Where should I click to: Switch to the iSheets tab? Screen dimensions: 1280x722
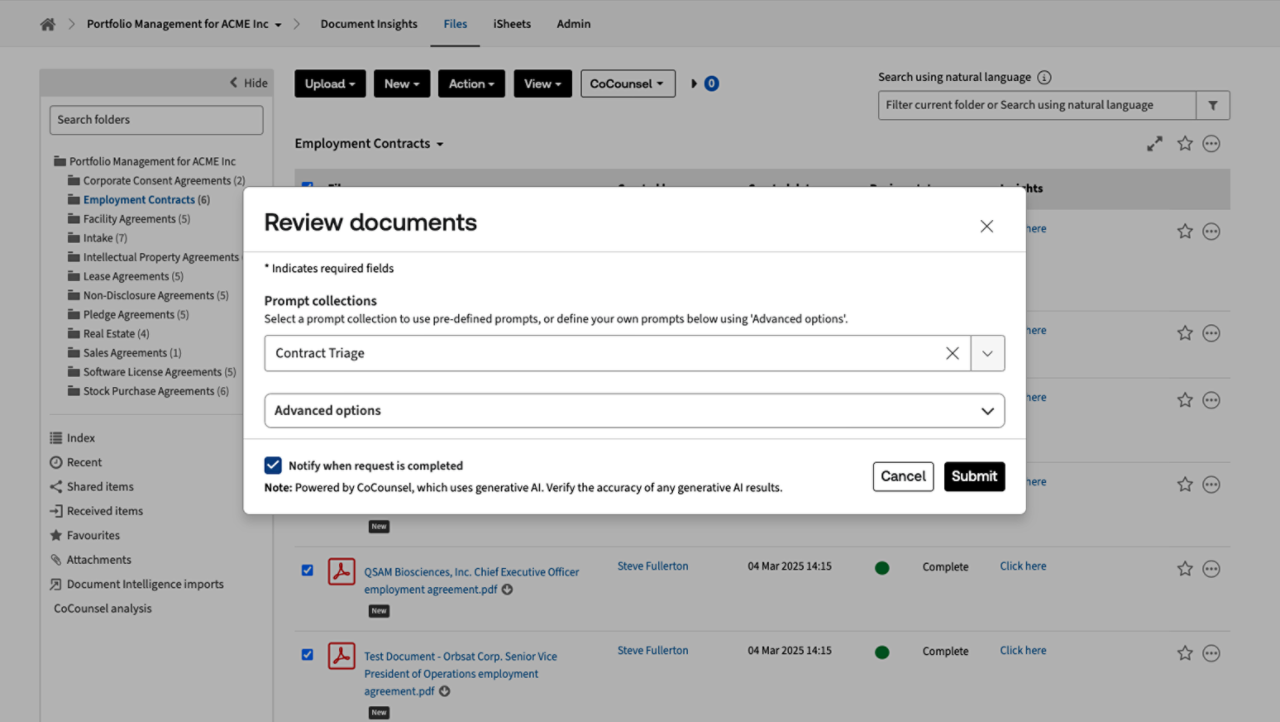pyautogui.click(x=512, y=24)
